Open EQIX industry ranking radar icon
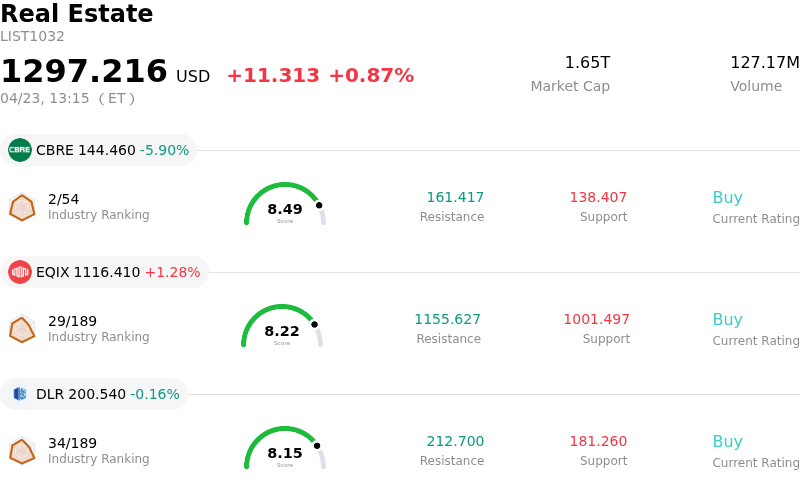Viewport: 800px width, 488px height. (22, 328)
